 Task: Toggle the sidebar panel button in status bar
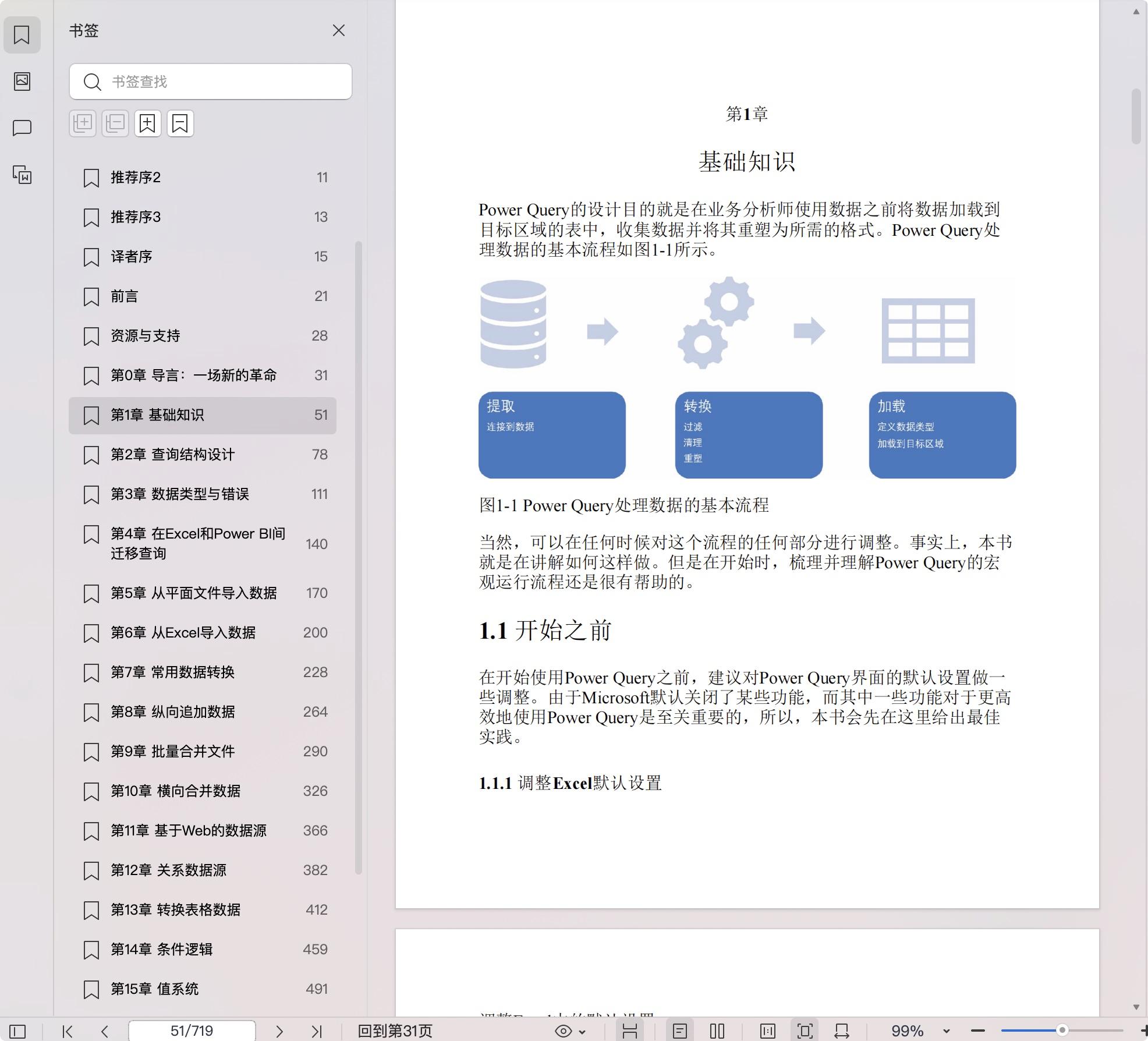click(x=17, y=1031)
